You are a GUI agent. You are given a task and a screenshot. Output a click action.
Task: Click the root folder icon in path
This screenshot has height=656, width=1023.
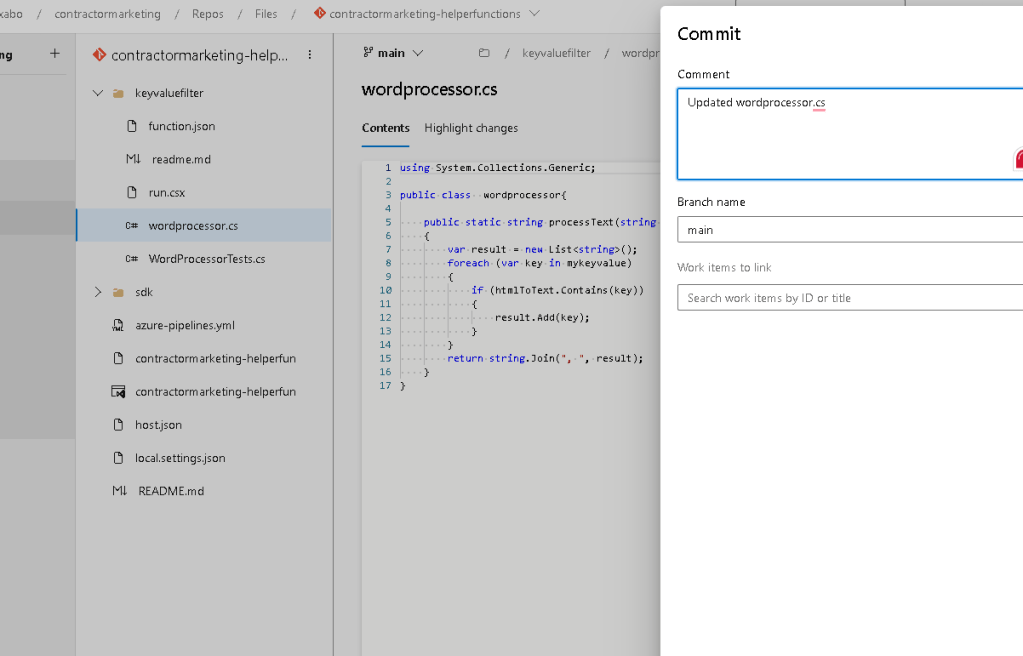point(484,53)
